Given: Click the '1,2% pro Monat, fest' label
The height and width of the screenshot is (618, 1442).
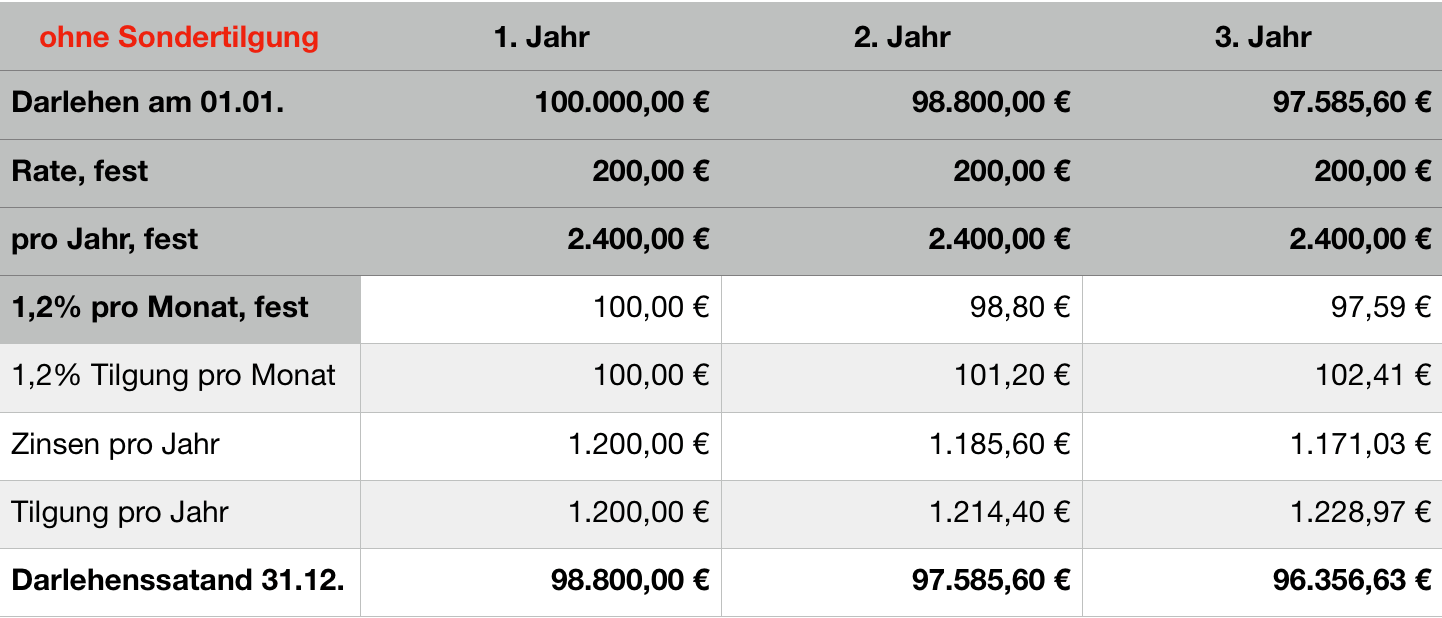Looking at the screenshot, I should 160,307.
